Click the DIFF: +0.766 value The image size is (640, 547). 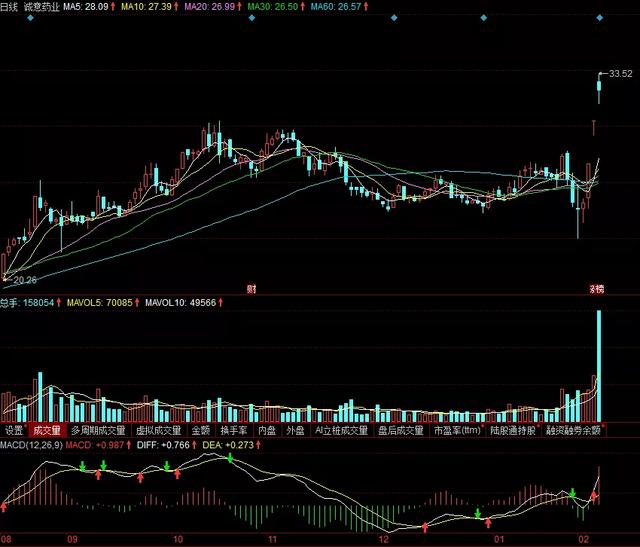coord(164,445)
